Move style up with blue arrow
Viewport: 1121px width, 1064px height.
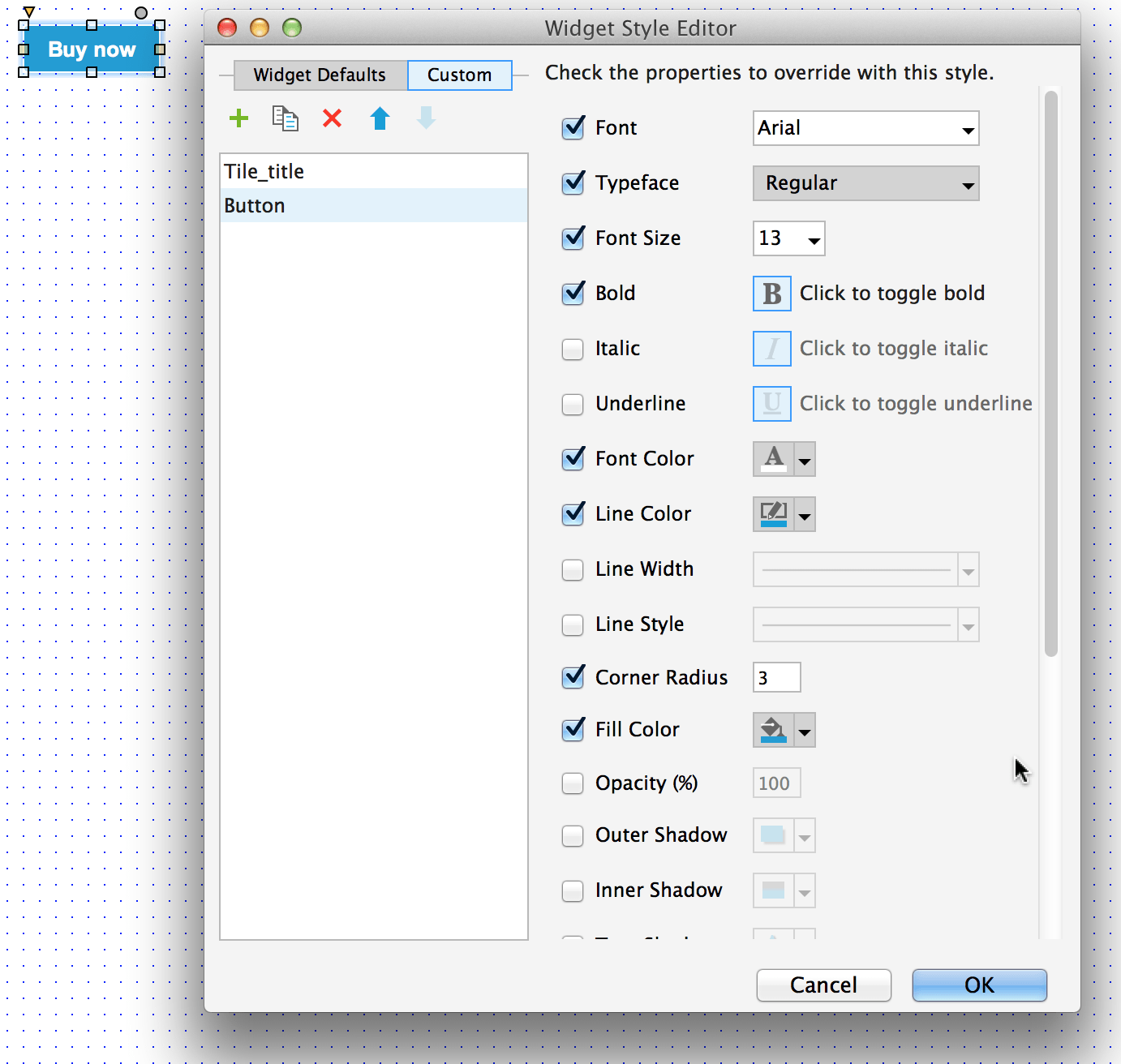(380, 118)
